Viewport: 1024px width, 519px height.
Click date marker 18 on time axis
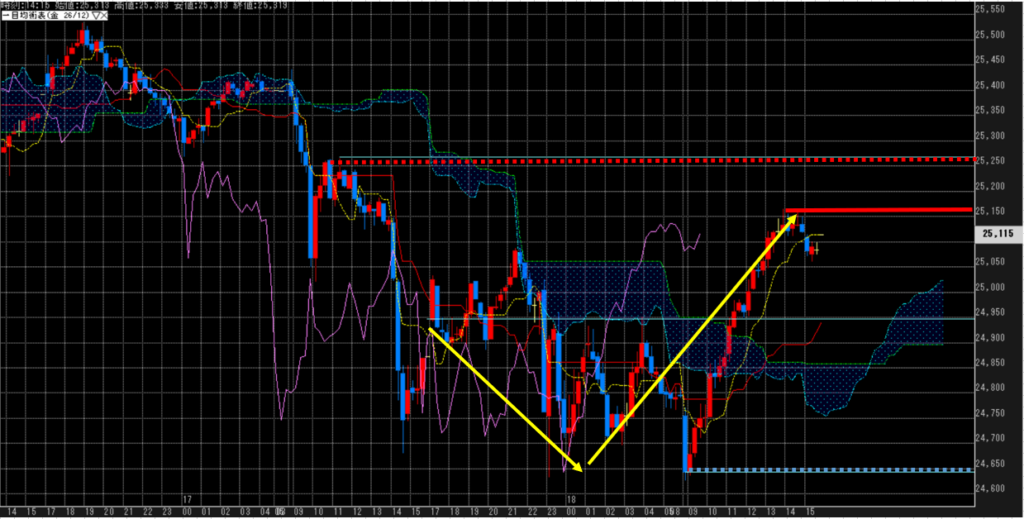pyautogui.click(x=572, y=497)
